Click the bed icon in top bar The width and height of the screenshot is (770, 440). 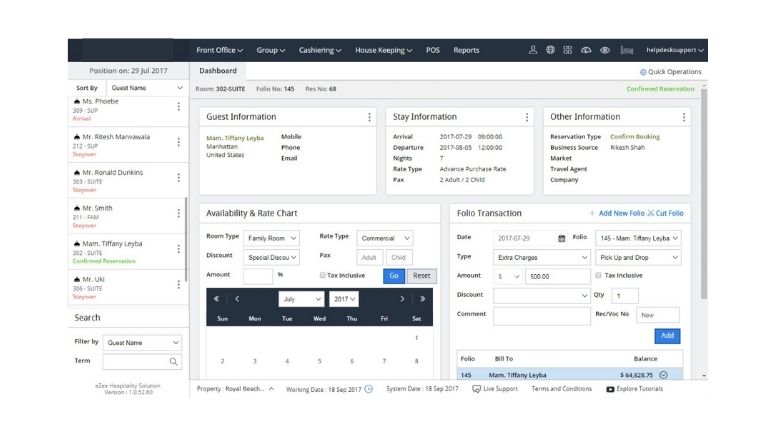[626, 50]
